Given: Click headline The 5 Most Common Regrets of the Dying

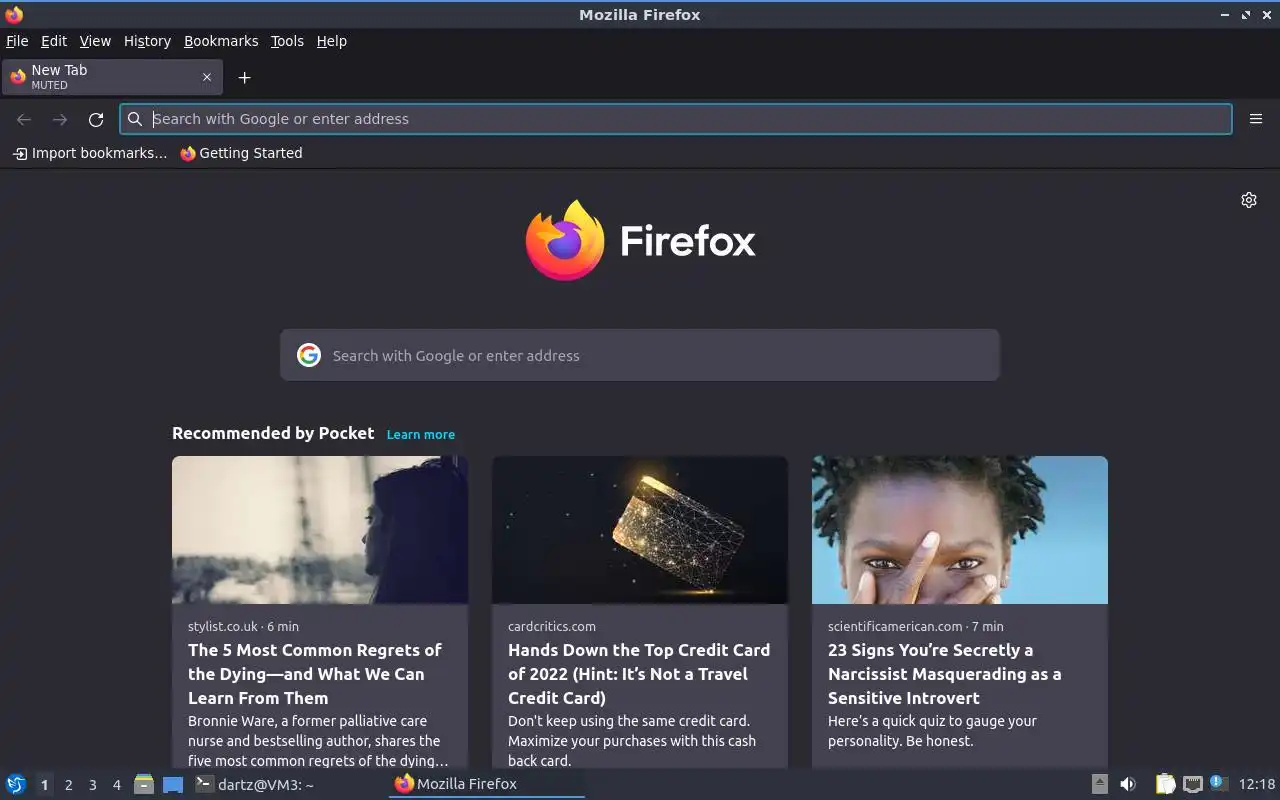Looking at the screenshot, I should [x=315, y=674].
